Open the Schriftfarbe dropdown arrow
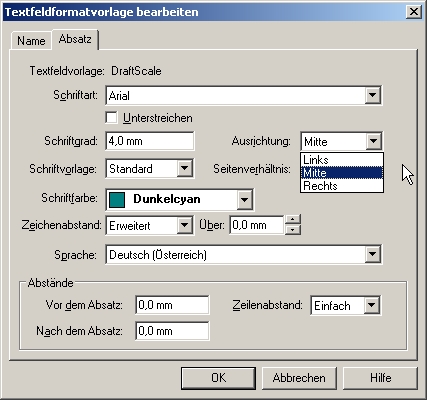This screenshot has width=427, height=401. coord(245,200)
